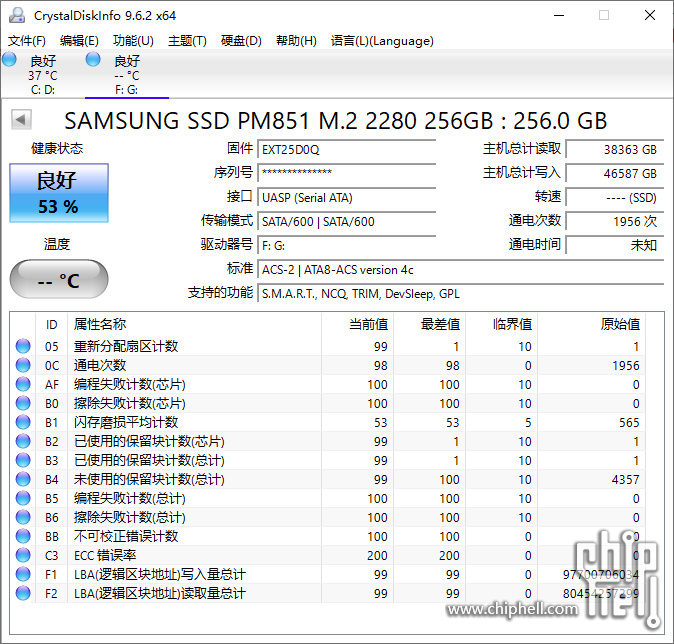
Task: Click status orb for attribute B2 row
Action: click(x=23, y=441)
